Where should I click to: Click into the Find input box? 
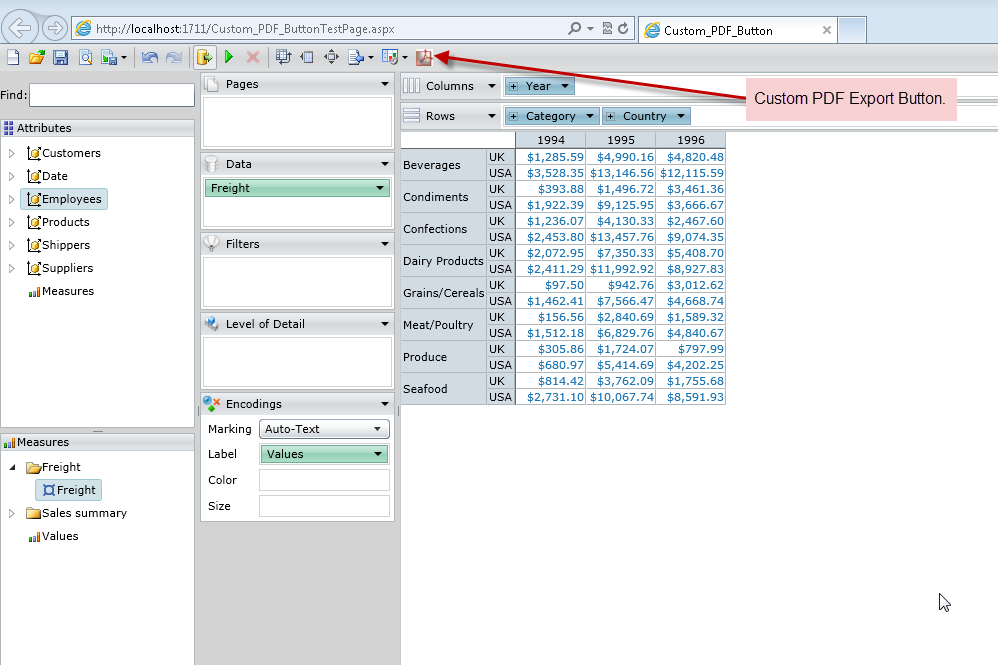[111, 95]
